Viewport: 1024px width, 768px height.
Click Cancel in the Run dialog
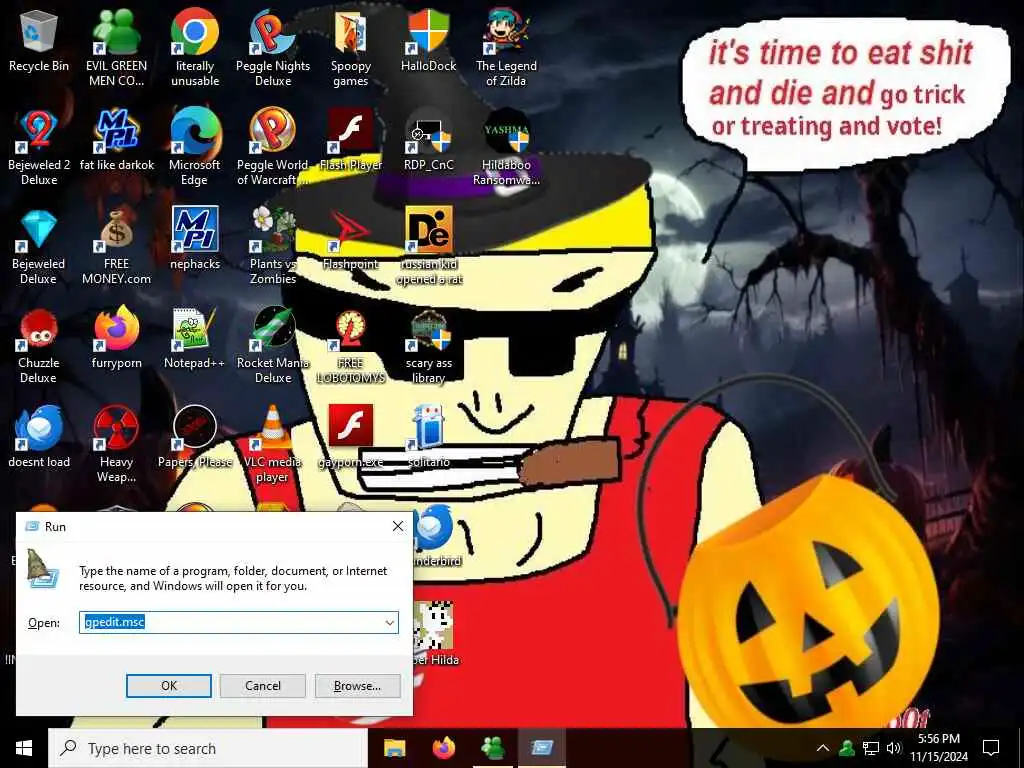click(263, 686)
